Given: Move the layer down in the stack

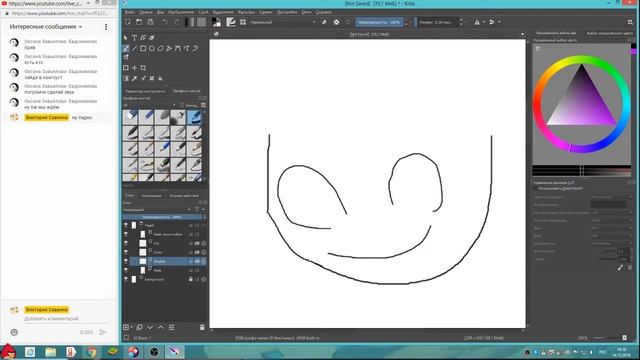Looking at the screenshot, I should click(150, 327).
